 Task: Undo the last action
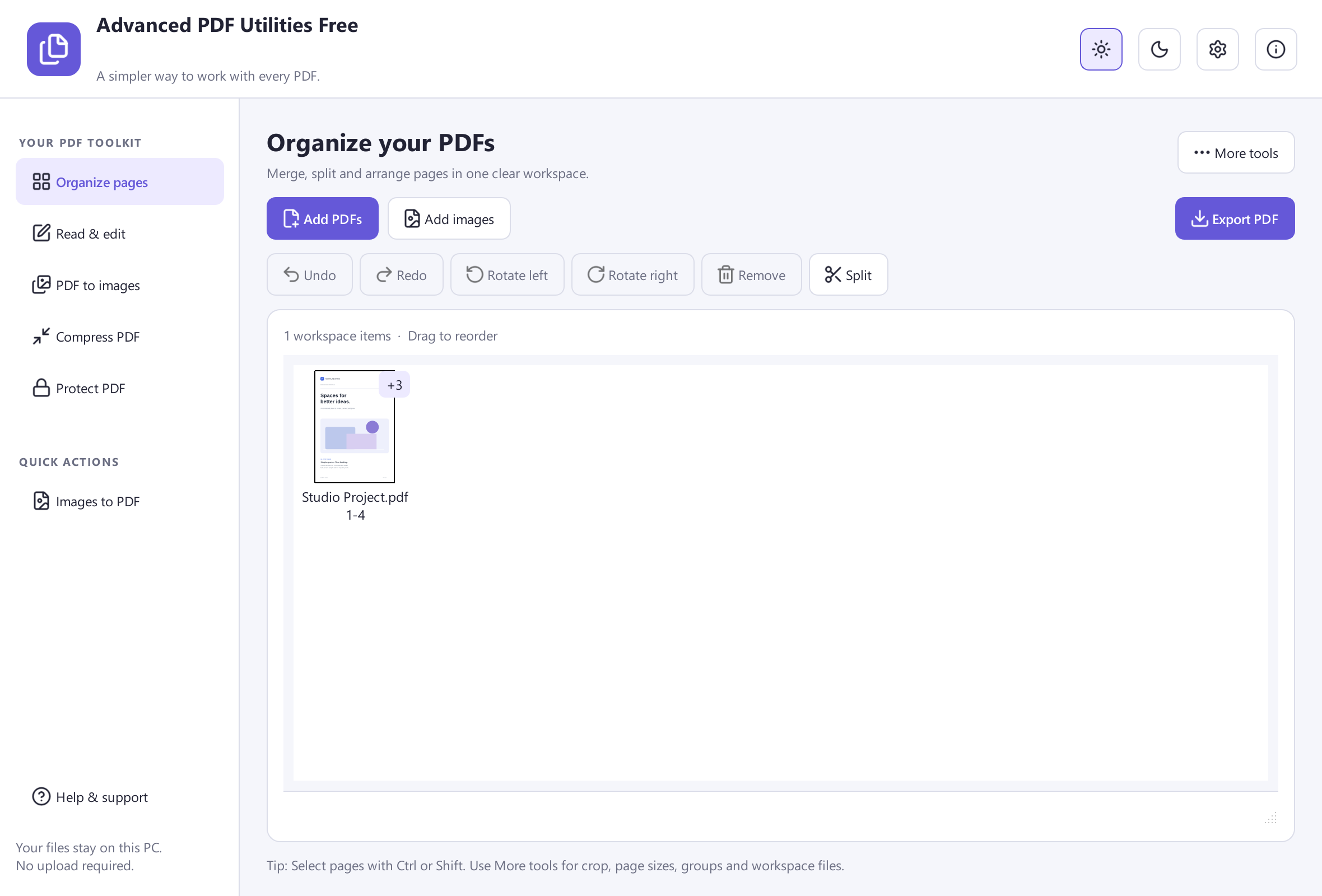tap(309, 275)
